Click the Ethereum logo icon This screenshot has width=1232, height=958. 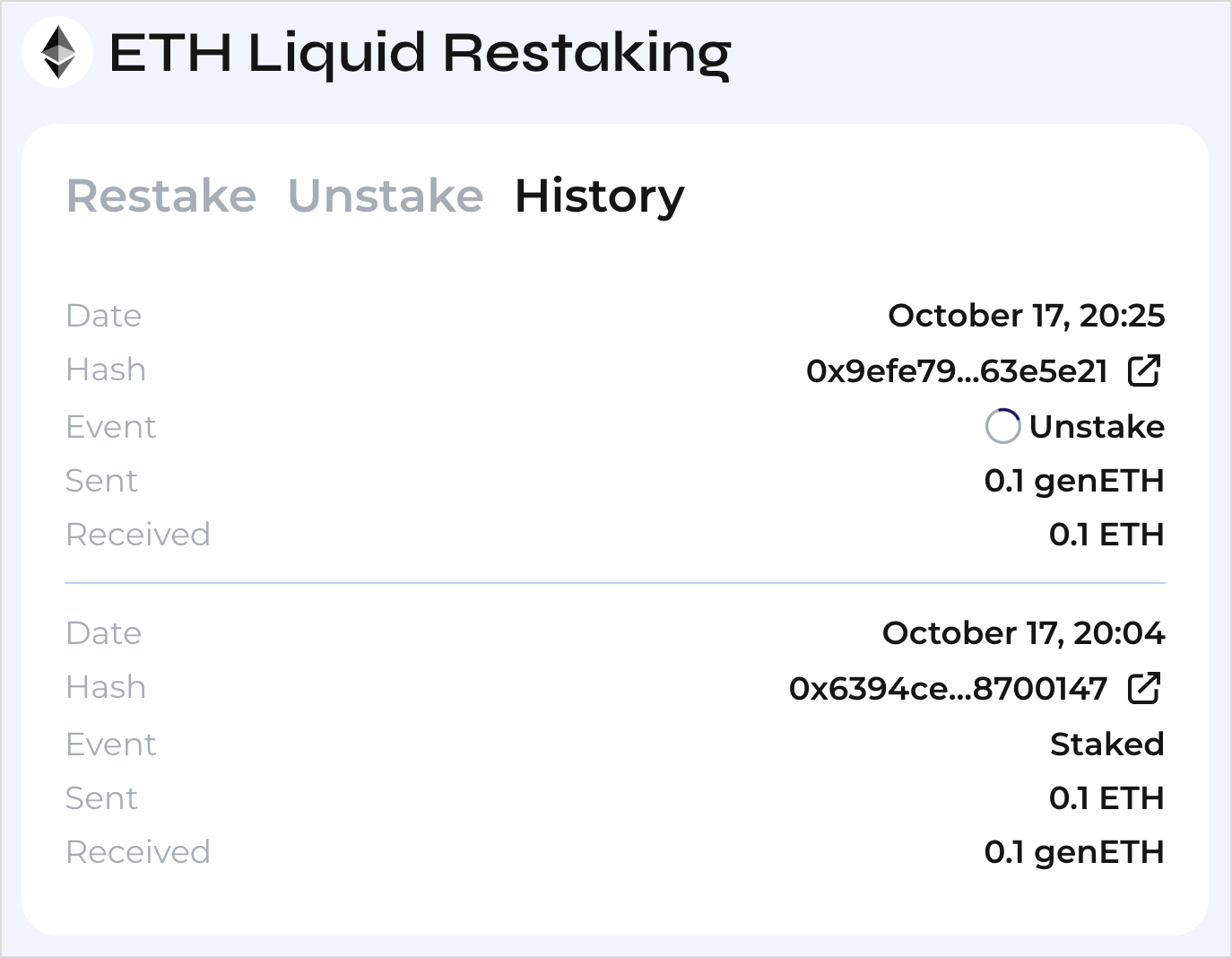click(x=57, y=52)
